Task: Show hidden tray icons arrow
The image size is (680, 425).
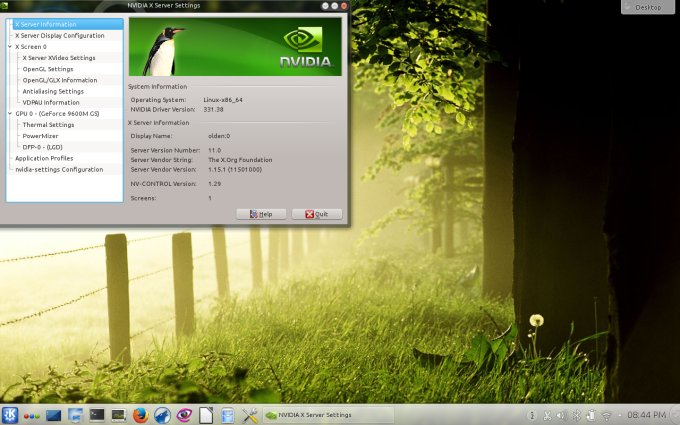Action: pyautogui.click(x=619, y=415)
